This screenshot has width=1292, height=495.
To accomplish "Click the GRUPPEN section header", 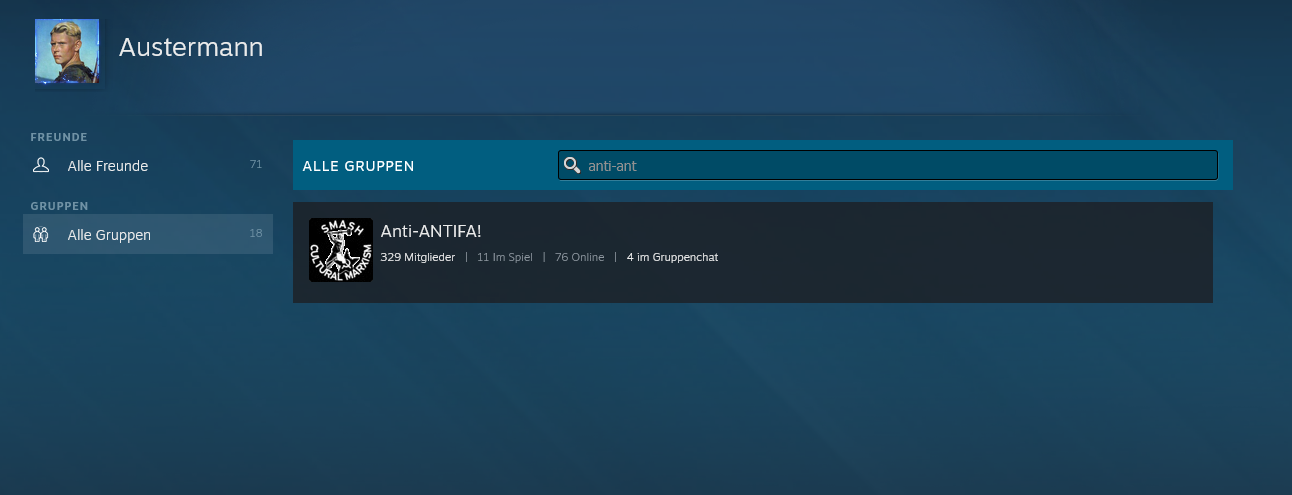I will click(x=60, y=206).
